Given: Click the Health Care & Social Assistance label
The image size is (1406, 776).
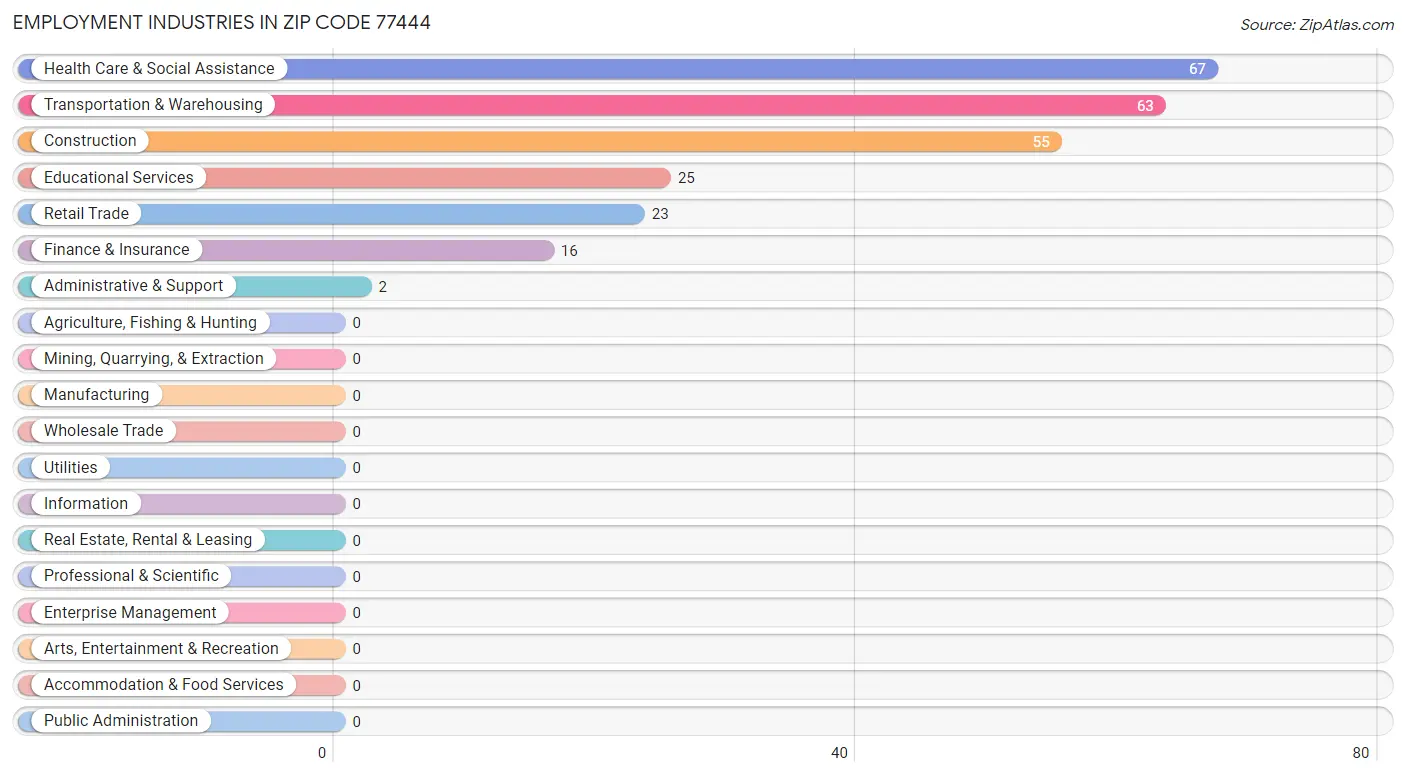Looking at the screenshot, I should (x=159, y=68).
